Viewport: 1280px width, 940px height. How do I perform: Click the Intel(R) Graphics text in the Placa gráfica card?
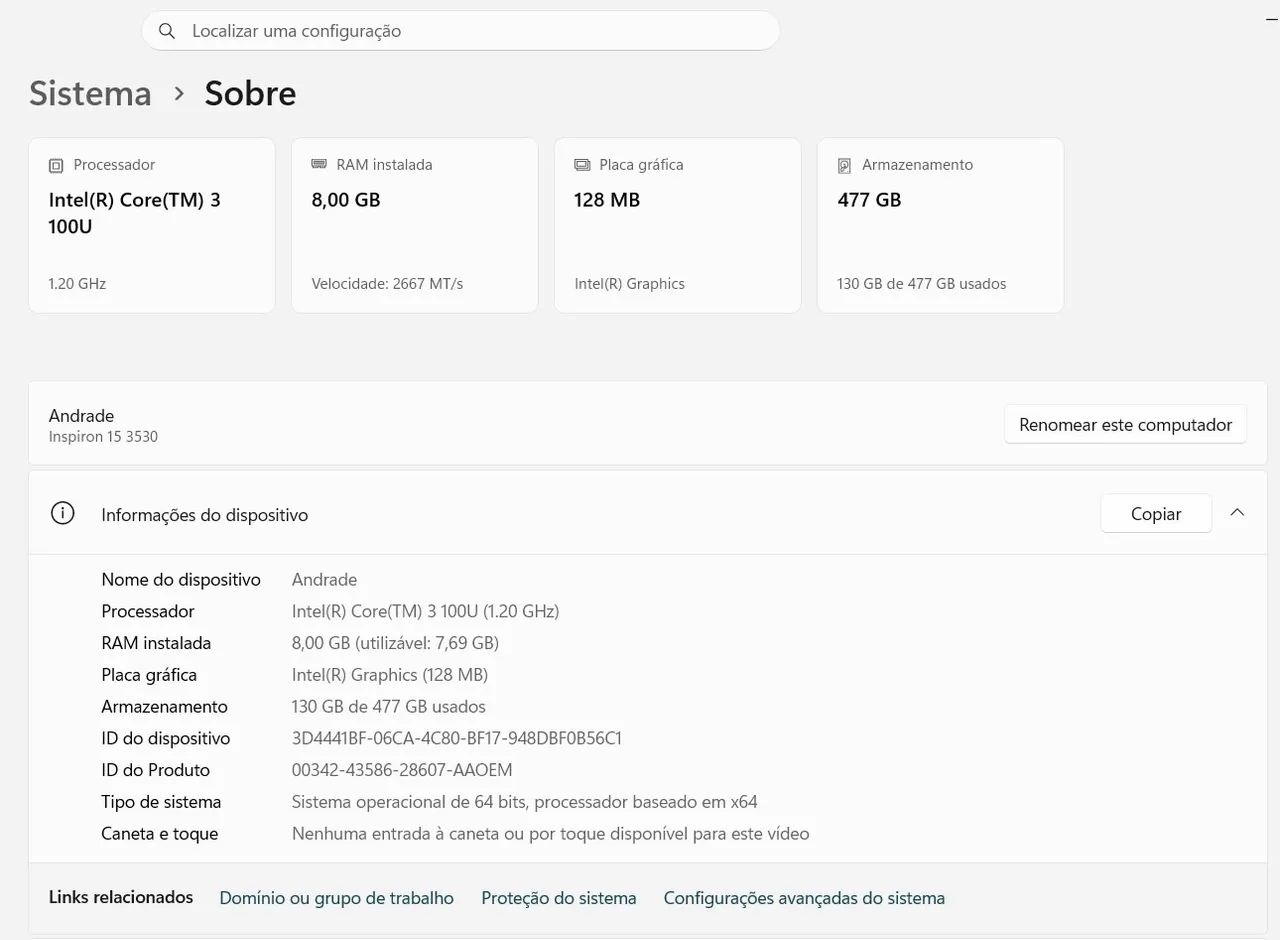coord(629,284)
